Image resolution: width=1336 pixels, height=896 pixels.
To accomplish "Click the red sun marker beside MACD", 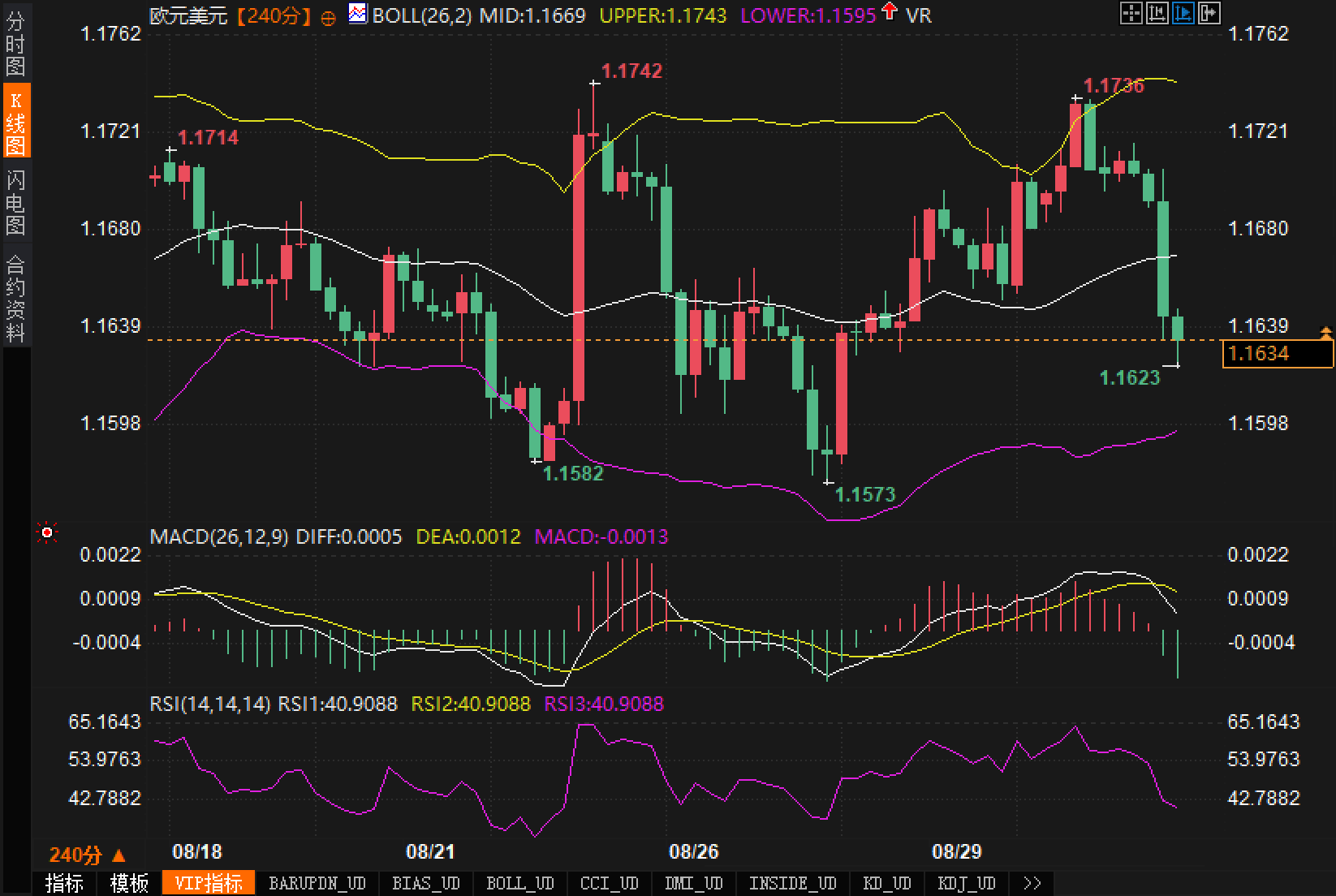I will 47,533.
